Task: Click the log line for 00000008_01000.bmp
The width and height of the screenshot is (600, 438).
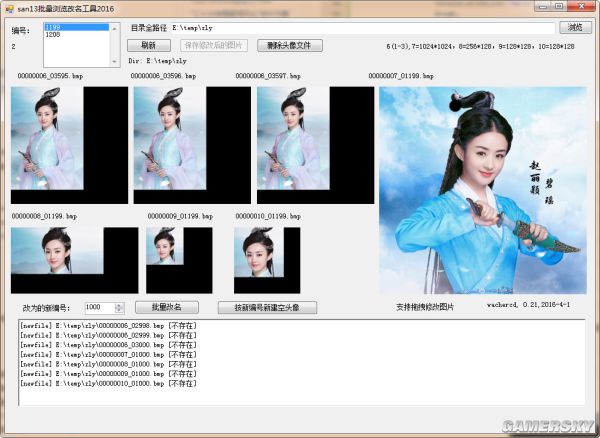Action: pyautogui.click(x=108, y=364)
